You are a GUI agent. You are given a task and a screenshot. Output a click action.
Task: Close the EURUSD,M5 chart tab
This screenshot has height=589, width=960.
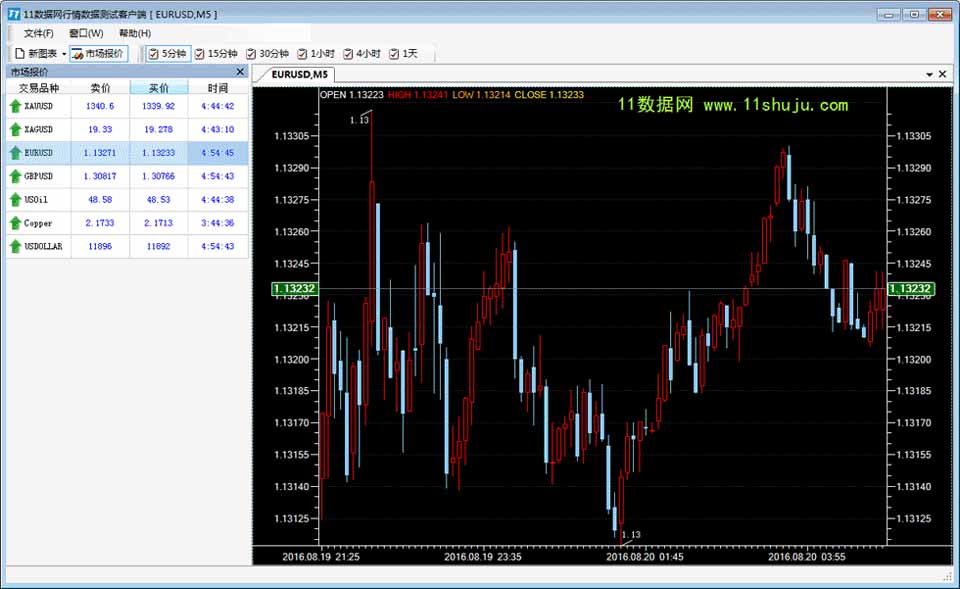point(942,74)
